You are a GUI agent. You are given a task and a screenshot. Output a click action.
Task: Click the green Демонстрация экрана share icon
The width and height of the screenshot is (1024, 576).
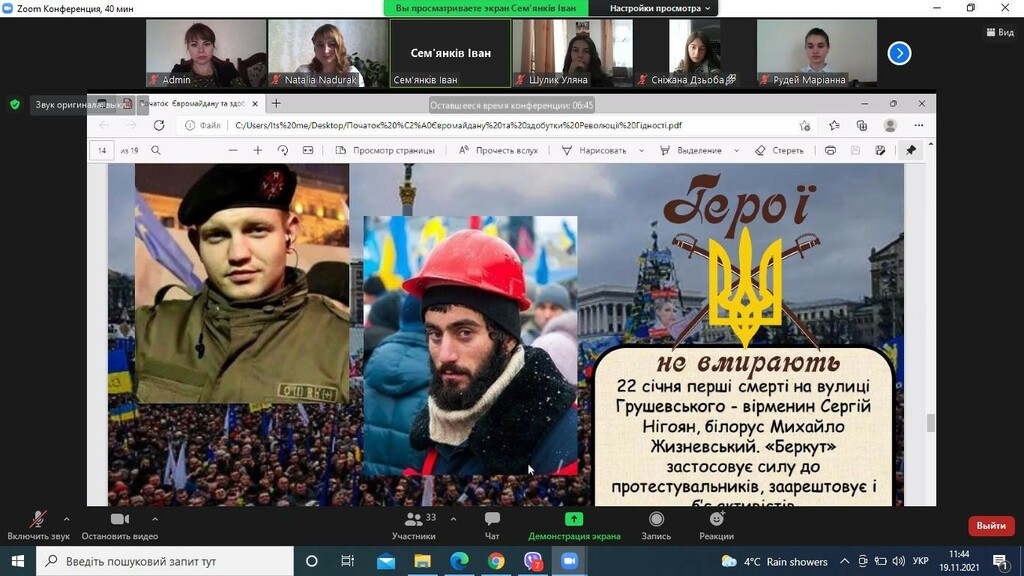573,519
